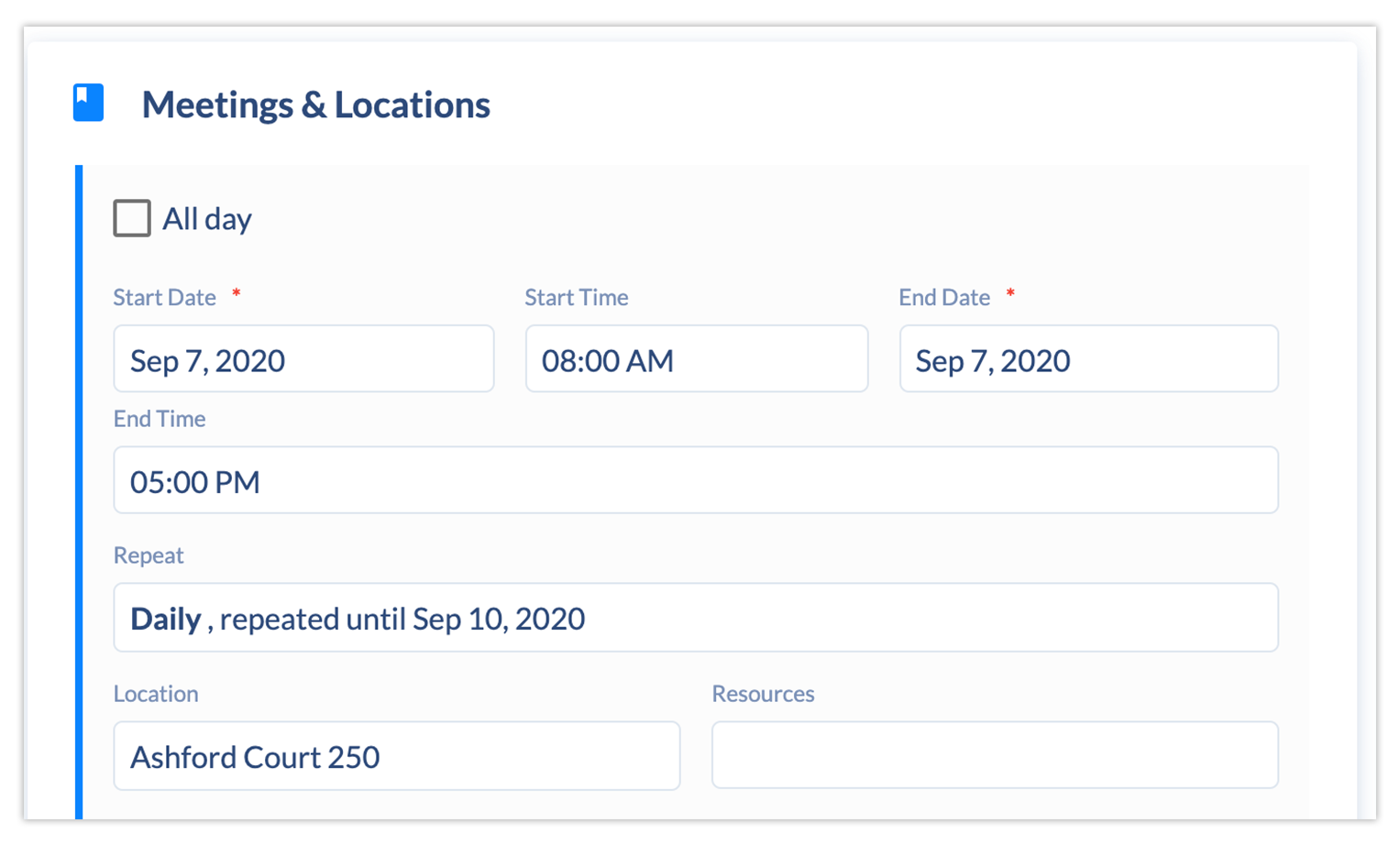Click the End Time 05:00 PM field
The image size is (1400, 845).
tap(695, 480)
